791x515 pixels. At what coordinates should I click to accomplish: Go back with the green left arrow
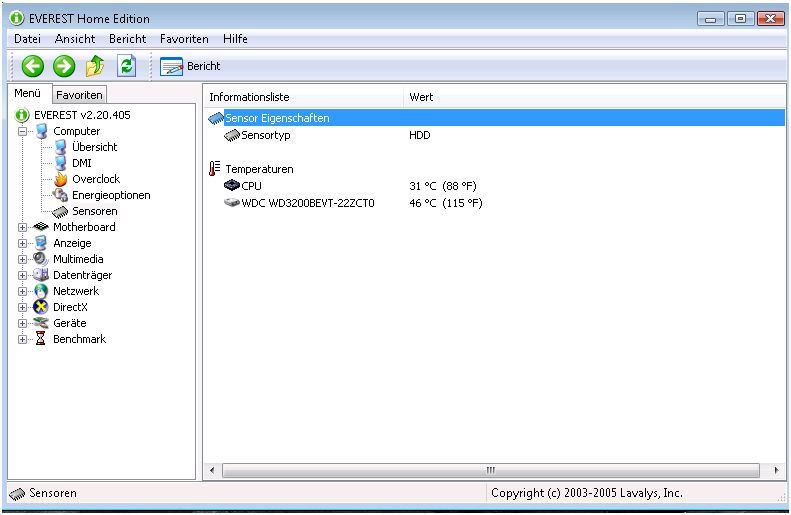click(x=33, y=66)
